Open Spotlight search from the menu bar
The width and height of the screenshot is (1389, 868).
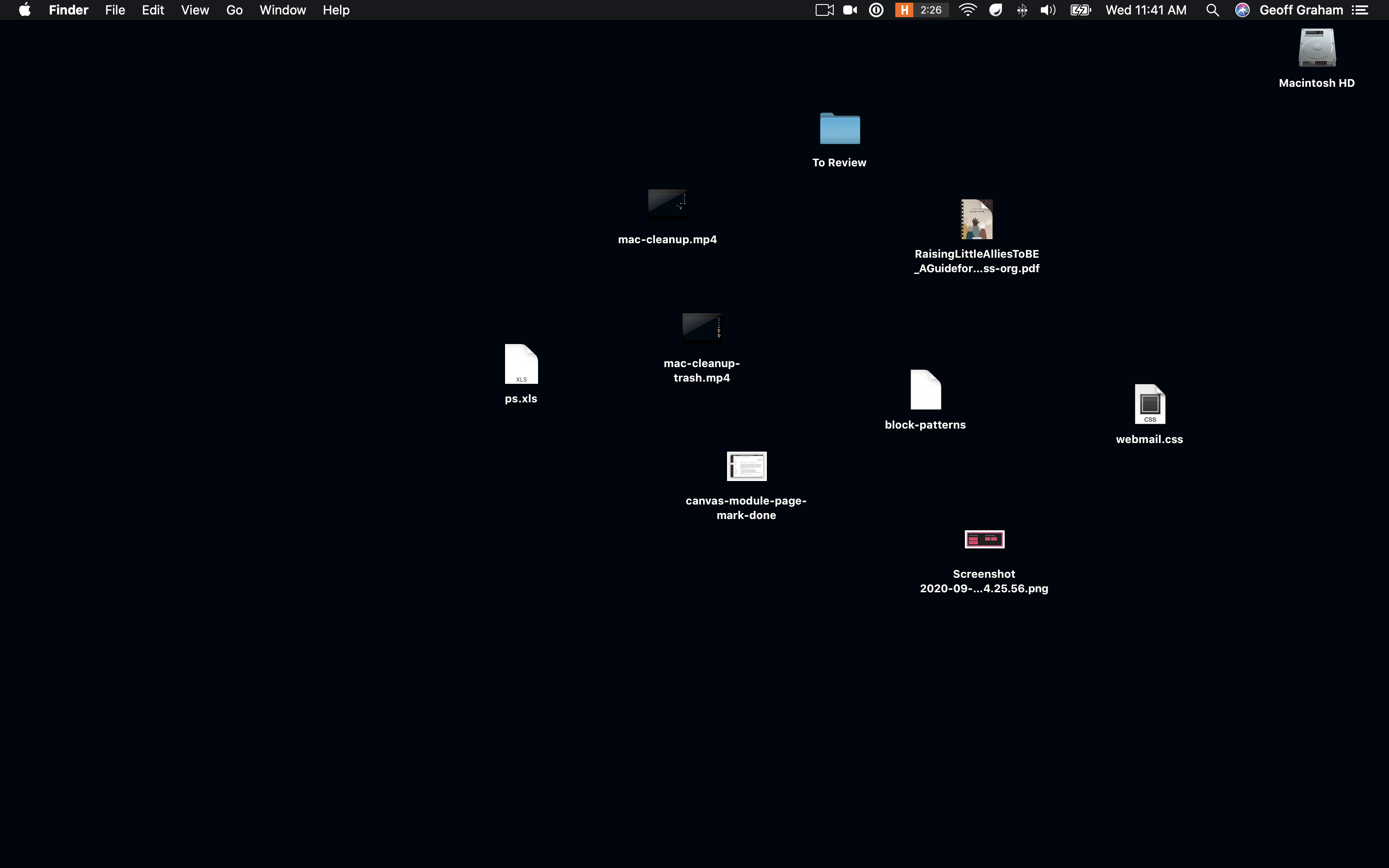coord(1212,10)
